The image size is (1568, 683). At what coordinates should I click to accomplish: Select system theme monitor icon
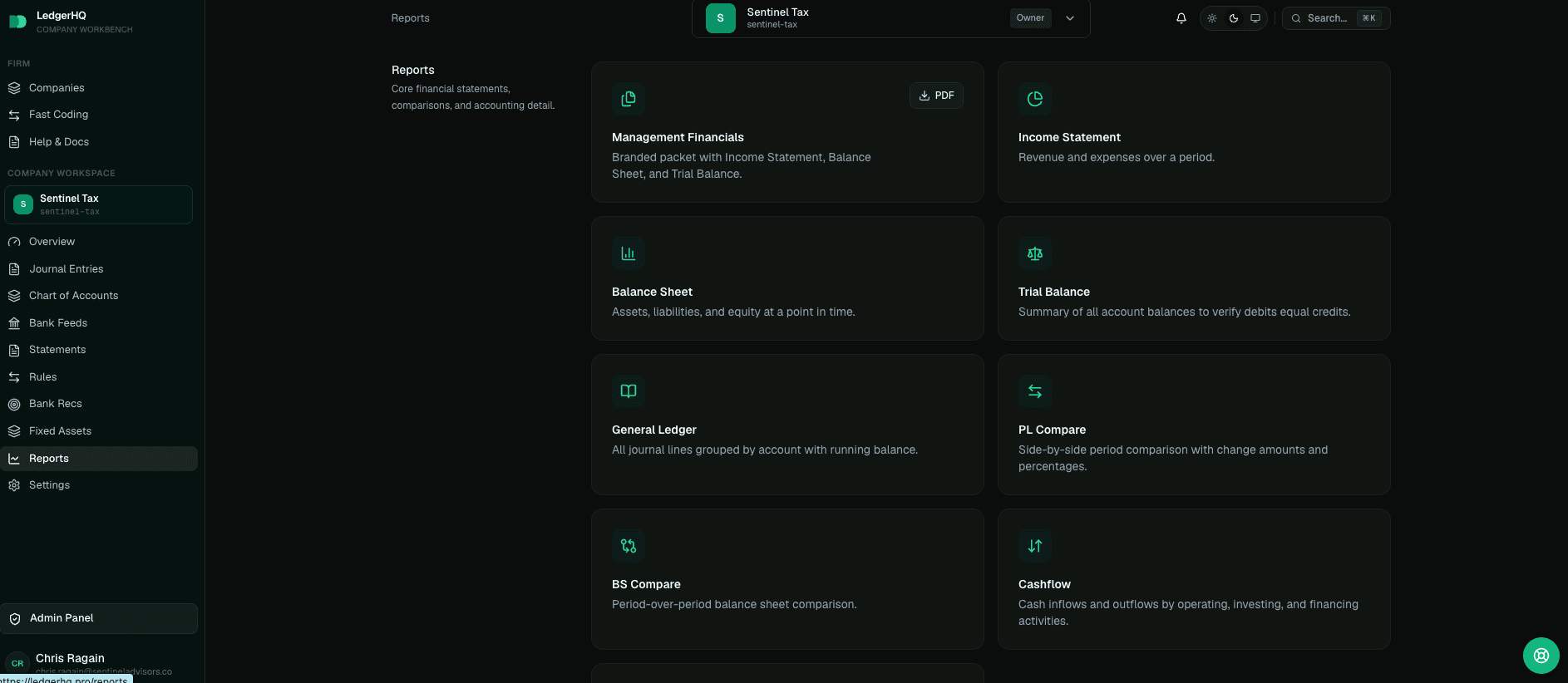[1255, 18]
